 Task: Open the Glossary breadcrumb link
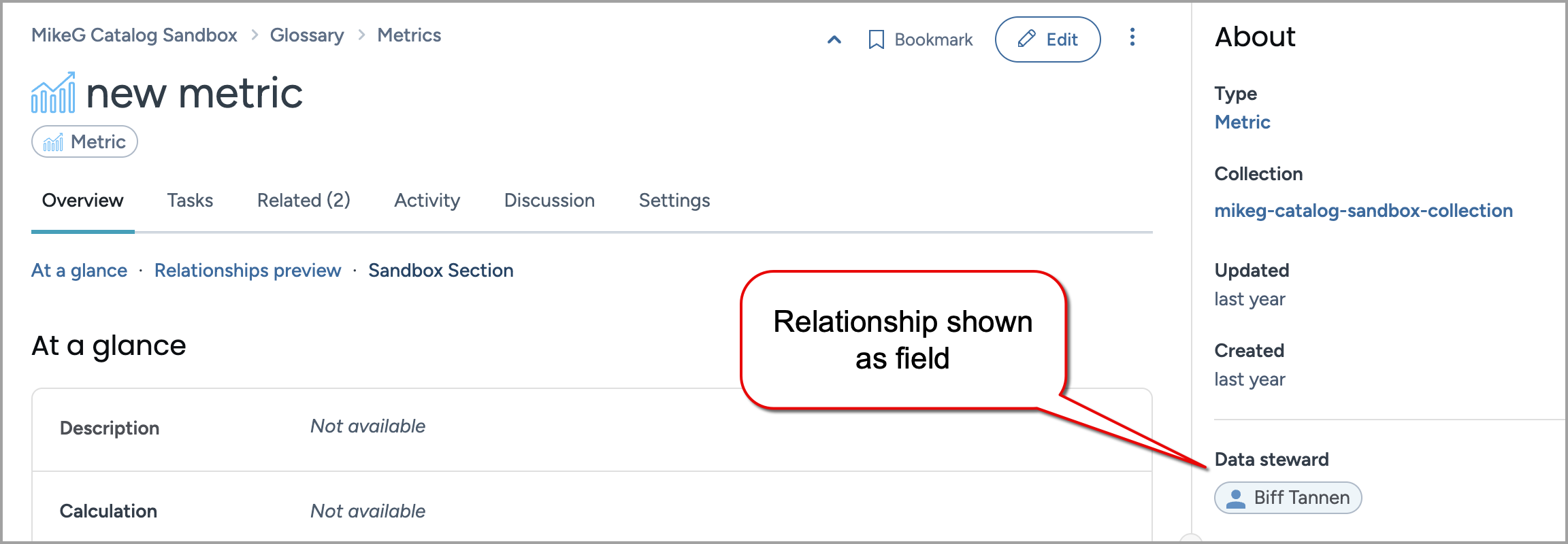[x=307, y=35]
